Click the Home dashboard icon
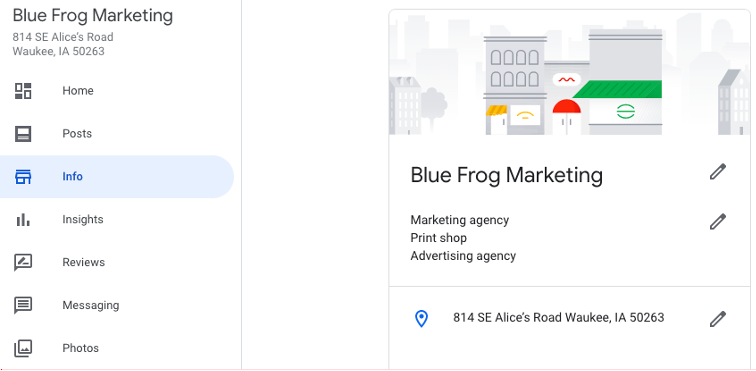Viewport: 756px width, 371px height. (23, 91)
